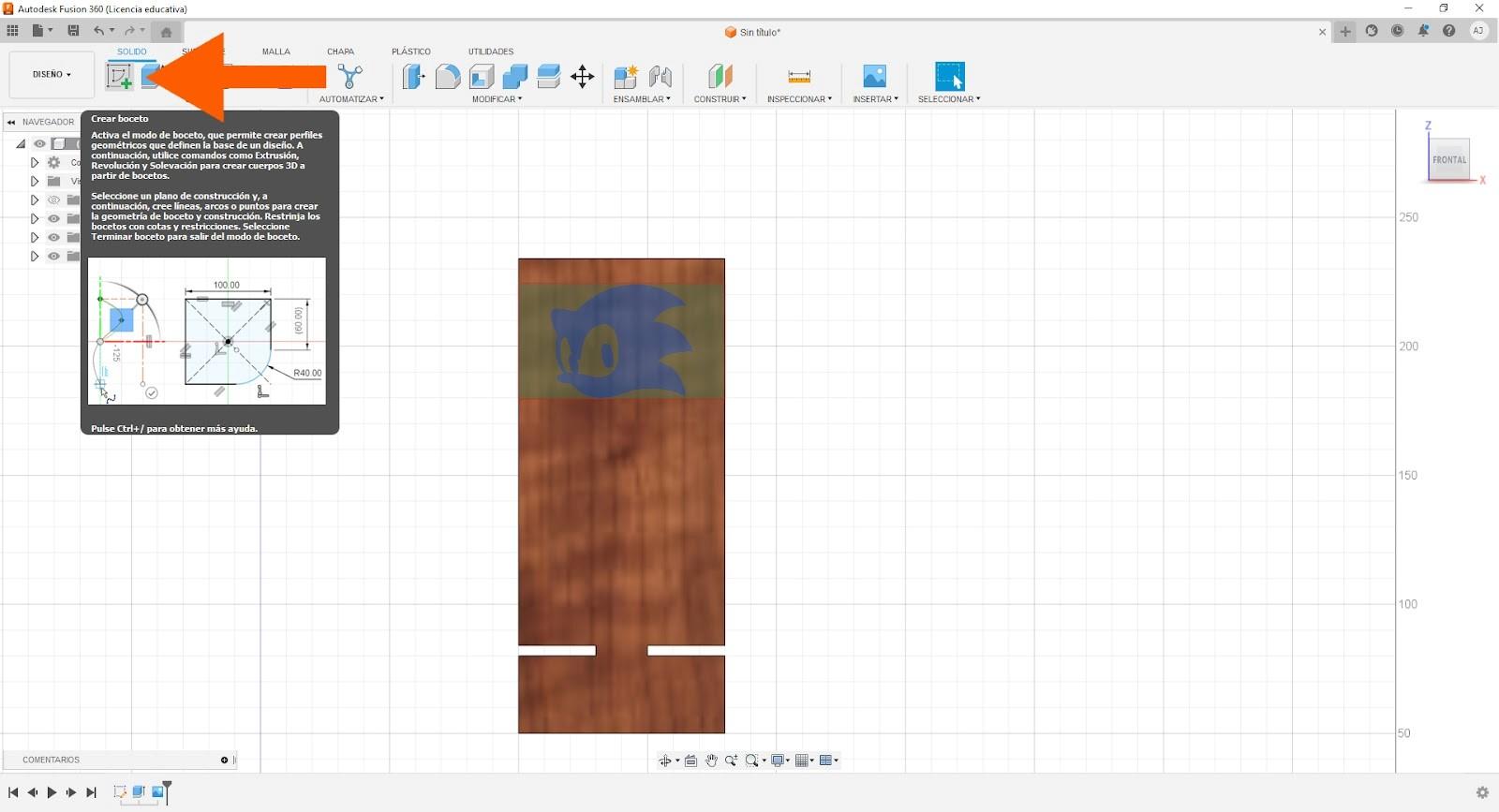Select the Automatizar fork icon
The width and height of the screenshot is (1499, 812).
pyautogui.click(x=350, y=77)
